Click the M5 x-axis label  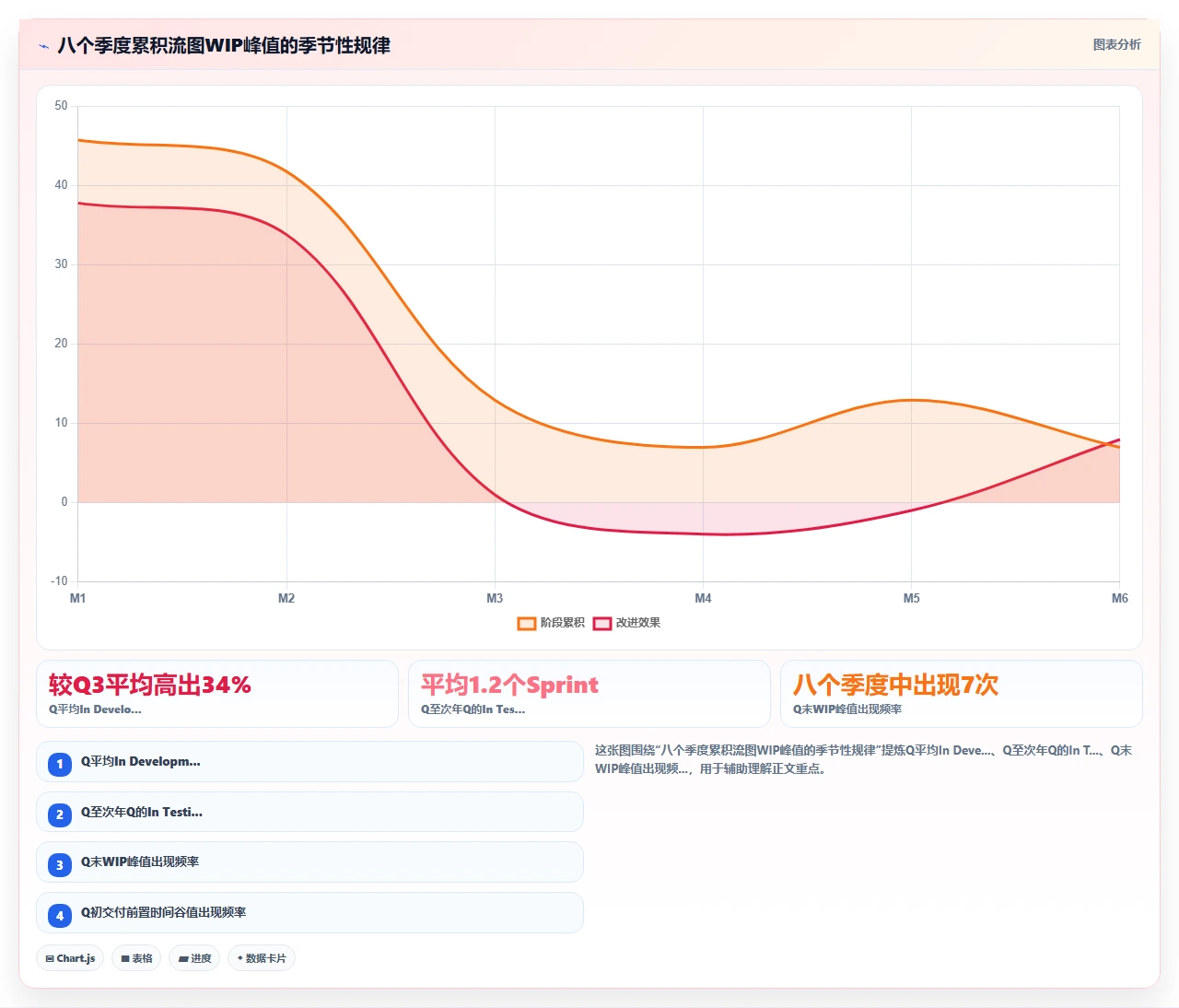click(911, 598)
